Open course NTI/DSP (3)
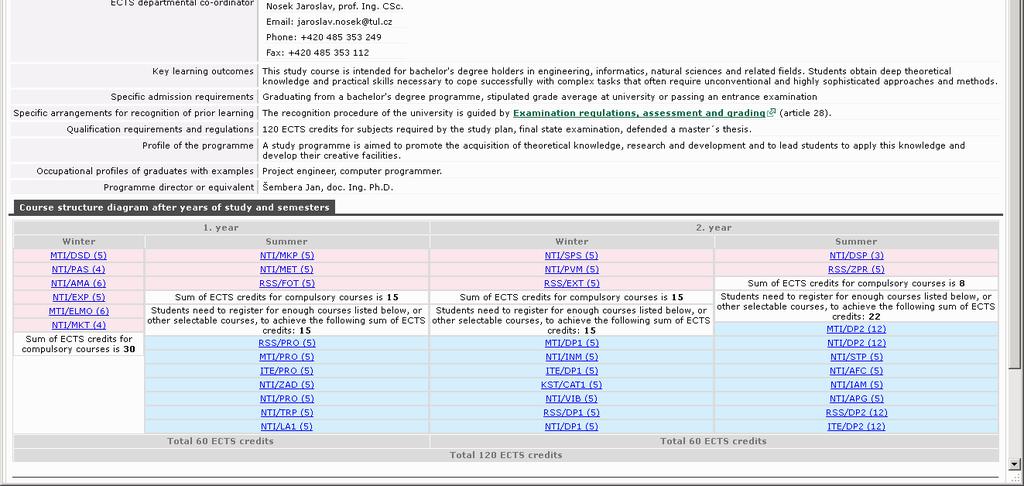This screenshot has height=486, width=1024. (x=856, y=255)
